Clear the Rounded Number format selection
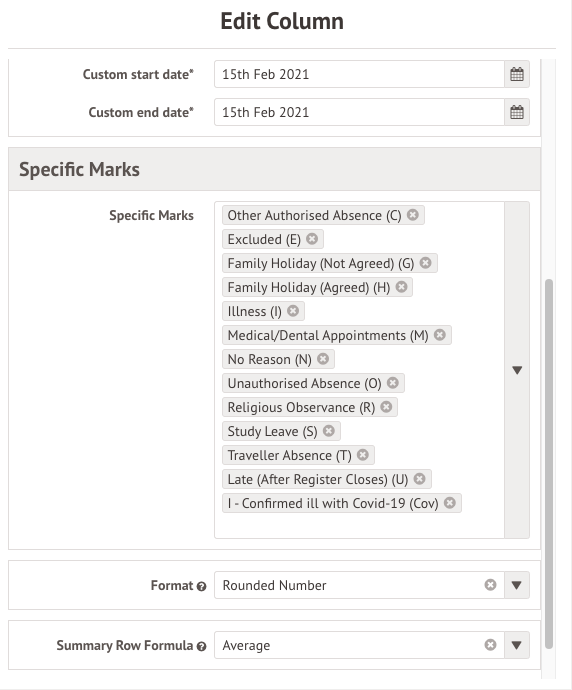The height and width of the screenshot is (690, 572). point(490,585)
